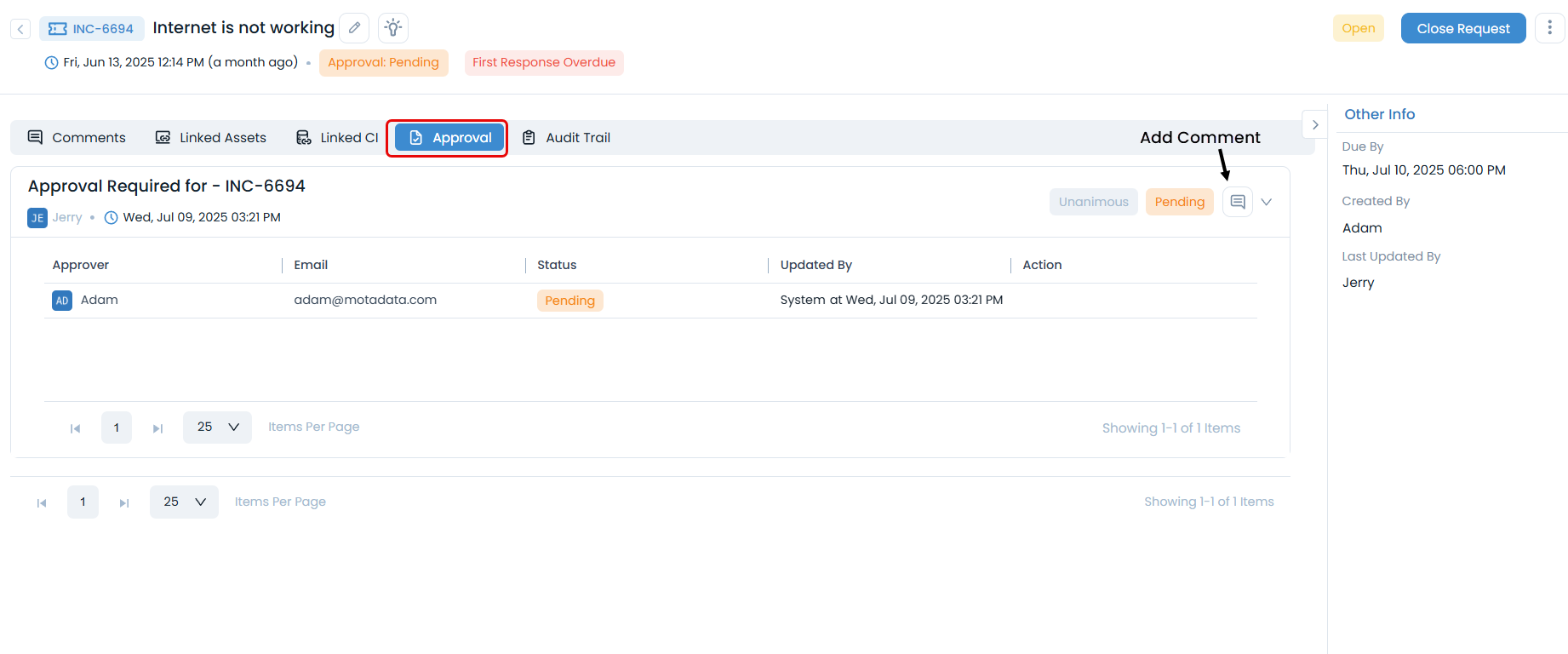1568x654 pixels.
Task: Switch to the Comments tab
Action: tap(77, 138)
